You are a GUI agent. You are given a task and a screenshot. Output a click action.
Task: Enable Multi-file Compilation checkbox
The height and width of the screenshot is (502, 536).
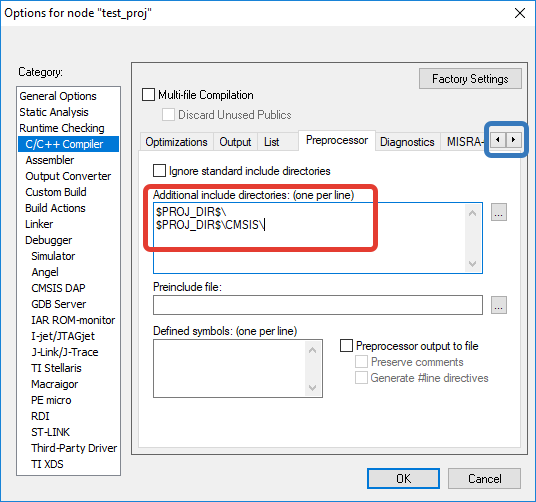pyautogui.click(x=148, y=95)
